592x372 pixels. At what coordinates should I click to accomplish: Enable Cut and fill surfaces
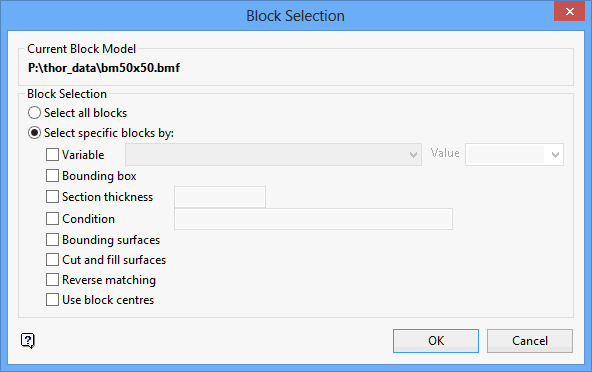coord(52,260)
